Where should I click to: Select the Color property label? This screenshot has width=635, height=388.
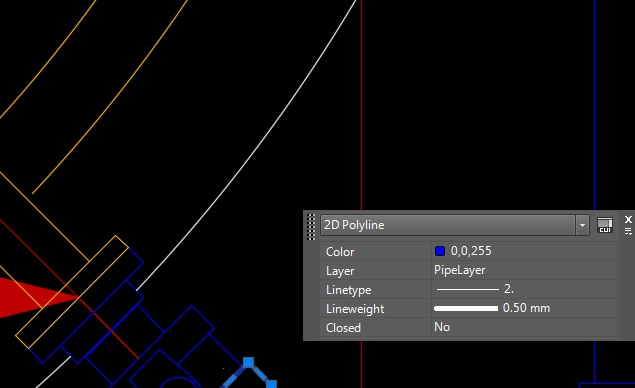tap(340, 252)
